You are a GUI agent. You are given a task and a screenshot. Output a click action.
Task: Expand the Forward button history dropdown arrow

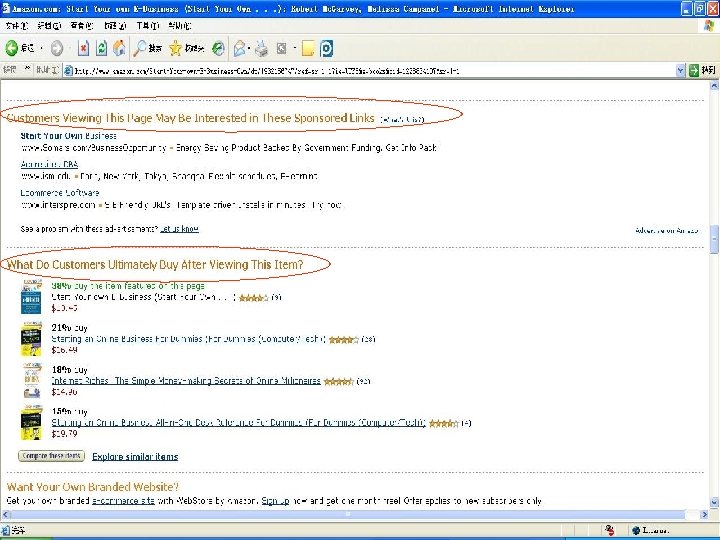tap(69, 48)
